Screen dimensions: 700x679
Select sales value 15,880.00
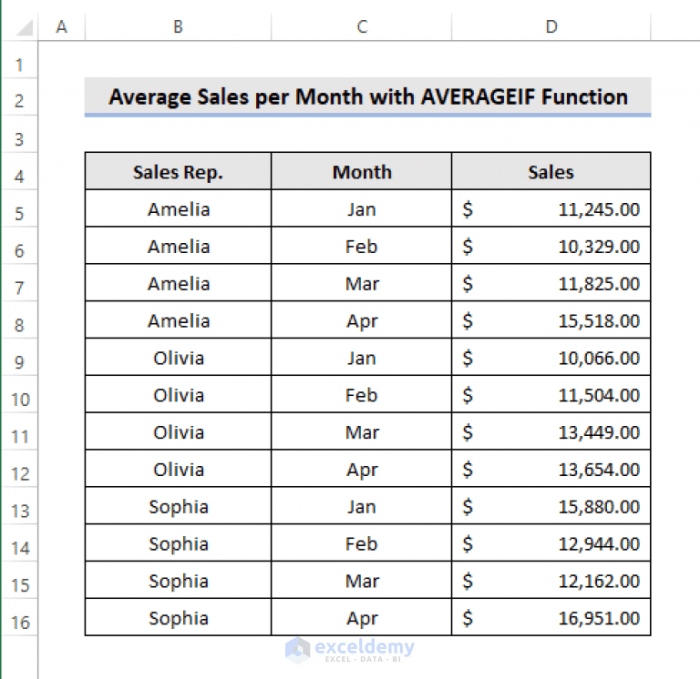click(x=551, y=506)
